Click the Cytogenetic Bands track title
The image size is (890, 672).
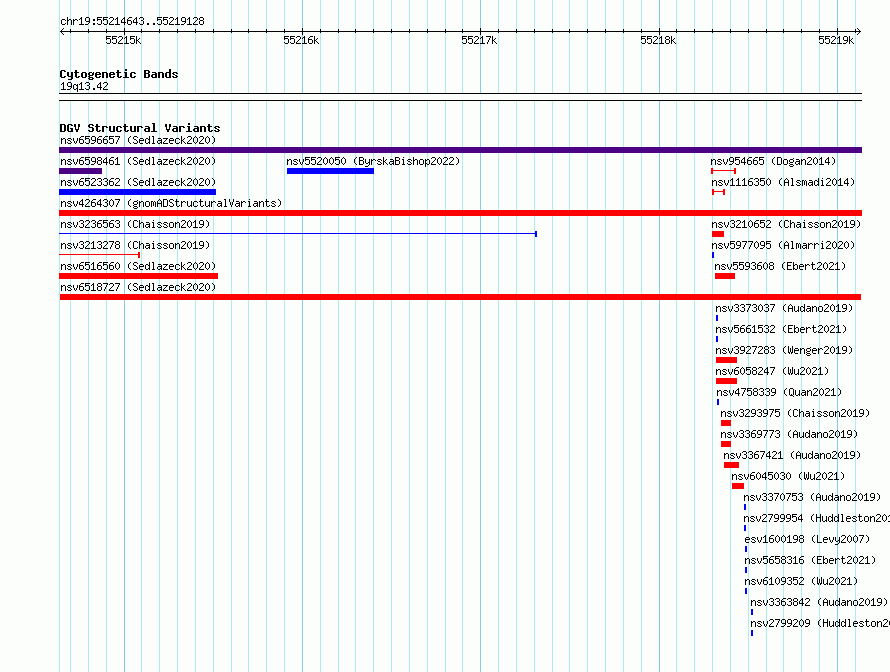coord(119,74)
